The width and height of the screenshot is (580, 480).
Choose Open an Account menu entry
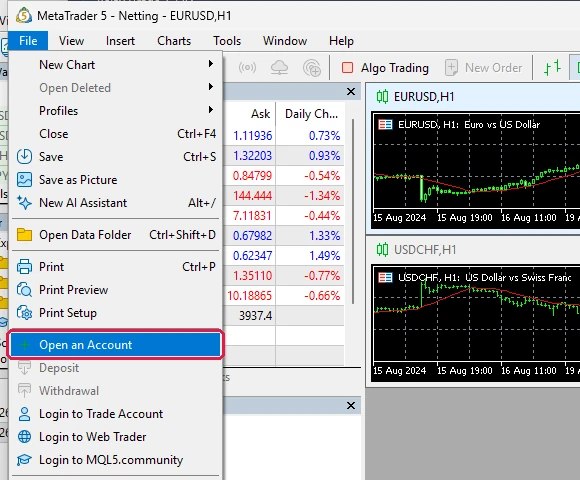[116, 345]
